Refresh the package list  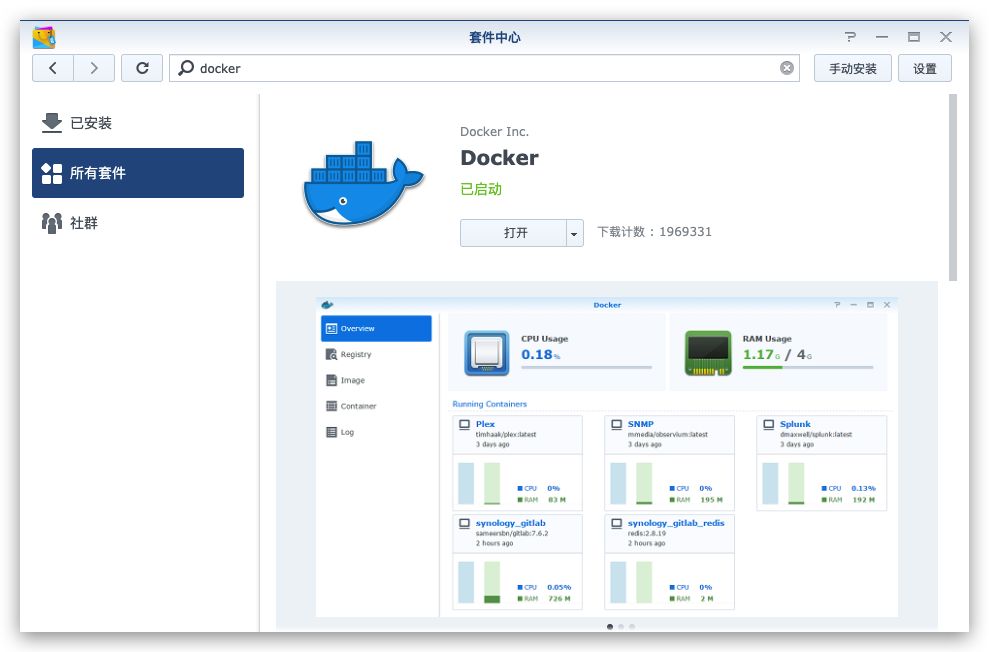point(140,68)
